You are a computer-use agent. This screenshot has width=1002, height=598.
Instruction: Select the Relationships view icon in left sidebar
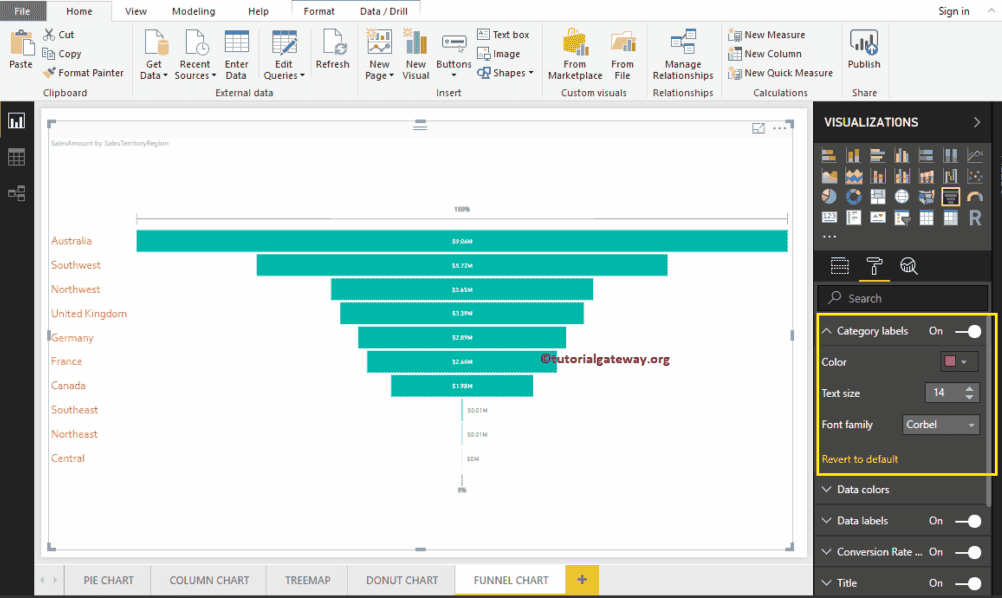tap(16, 192)
